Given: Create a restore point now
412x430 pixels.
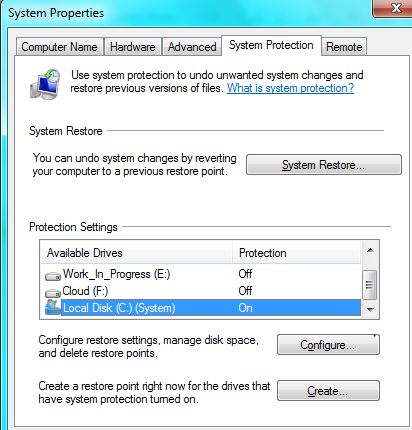Looking at the screenshot, I should (328, 391).
